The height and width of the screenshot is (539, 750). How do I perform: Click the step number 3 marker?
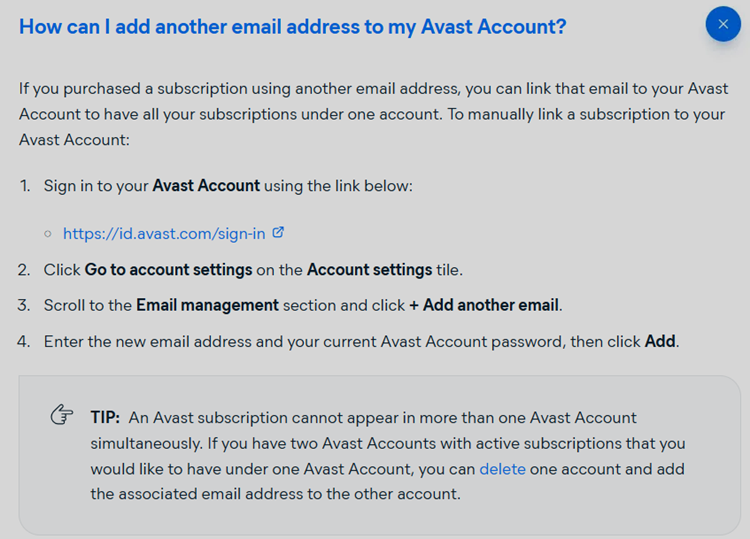tap(23, 305)
